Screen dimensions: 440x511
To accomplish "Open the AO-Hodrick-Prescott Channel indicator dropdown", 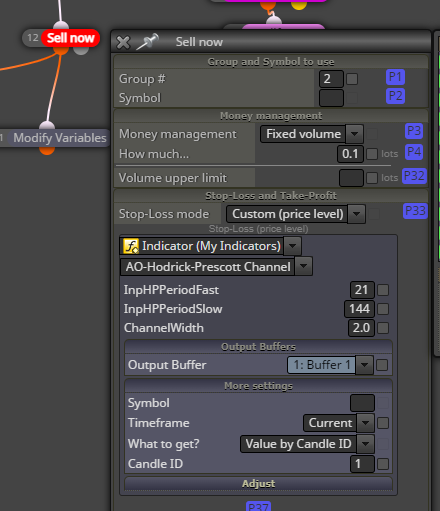I will click(x=216, y=266).
